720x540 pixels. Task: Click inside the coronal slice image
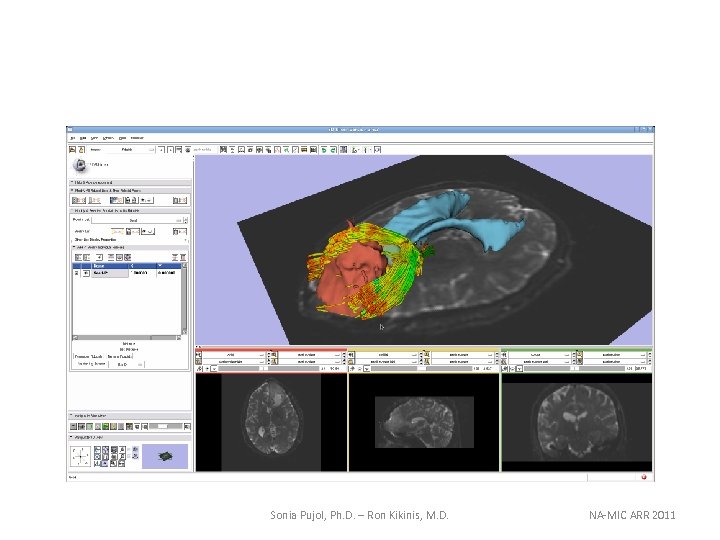(x=578, y=422)
